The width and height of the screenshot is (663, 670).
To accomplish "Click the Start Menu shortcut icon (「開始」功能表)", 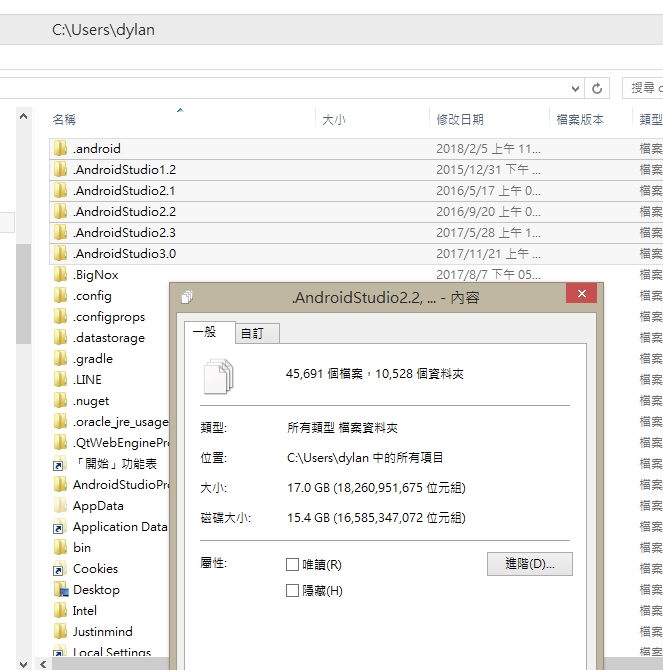I will coord(59,464).
